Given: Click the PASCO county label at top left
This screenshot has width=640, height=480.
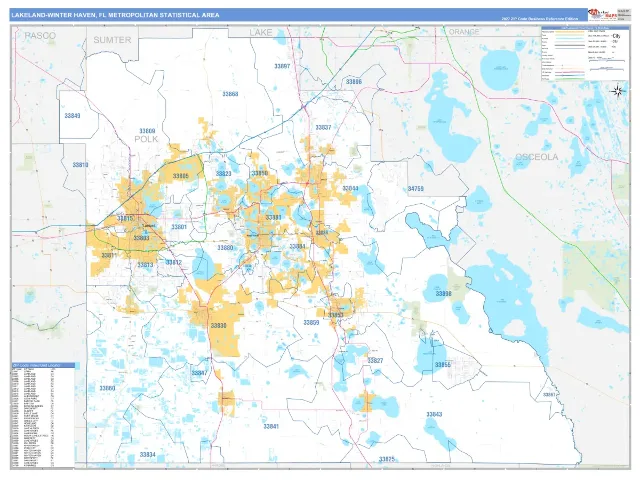Looking at the screenshot, I should pyautogui.click(x=40, y=36).
